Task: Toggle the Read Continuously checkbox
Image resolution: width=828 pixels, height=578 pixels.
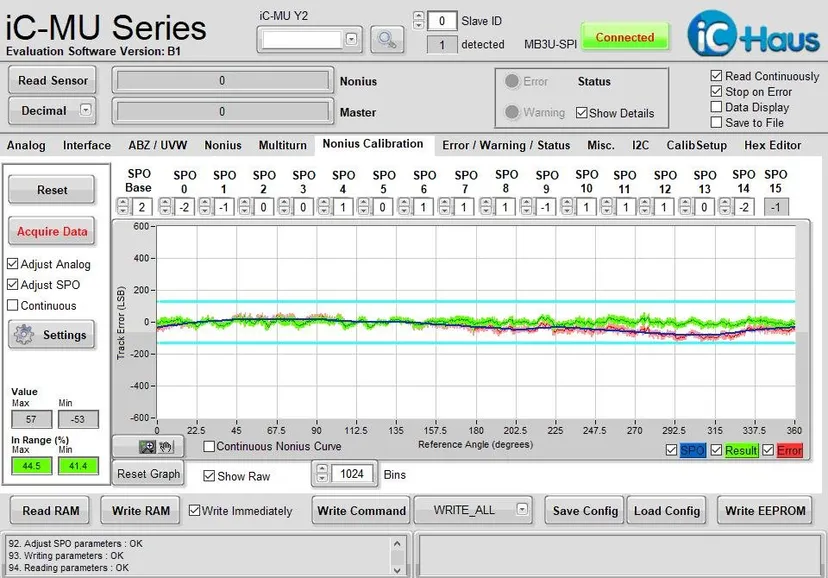Action: [x=716, y=76]
